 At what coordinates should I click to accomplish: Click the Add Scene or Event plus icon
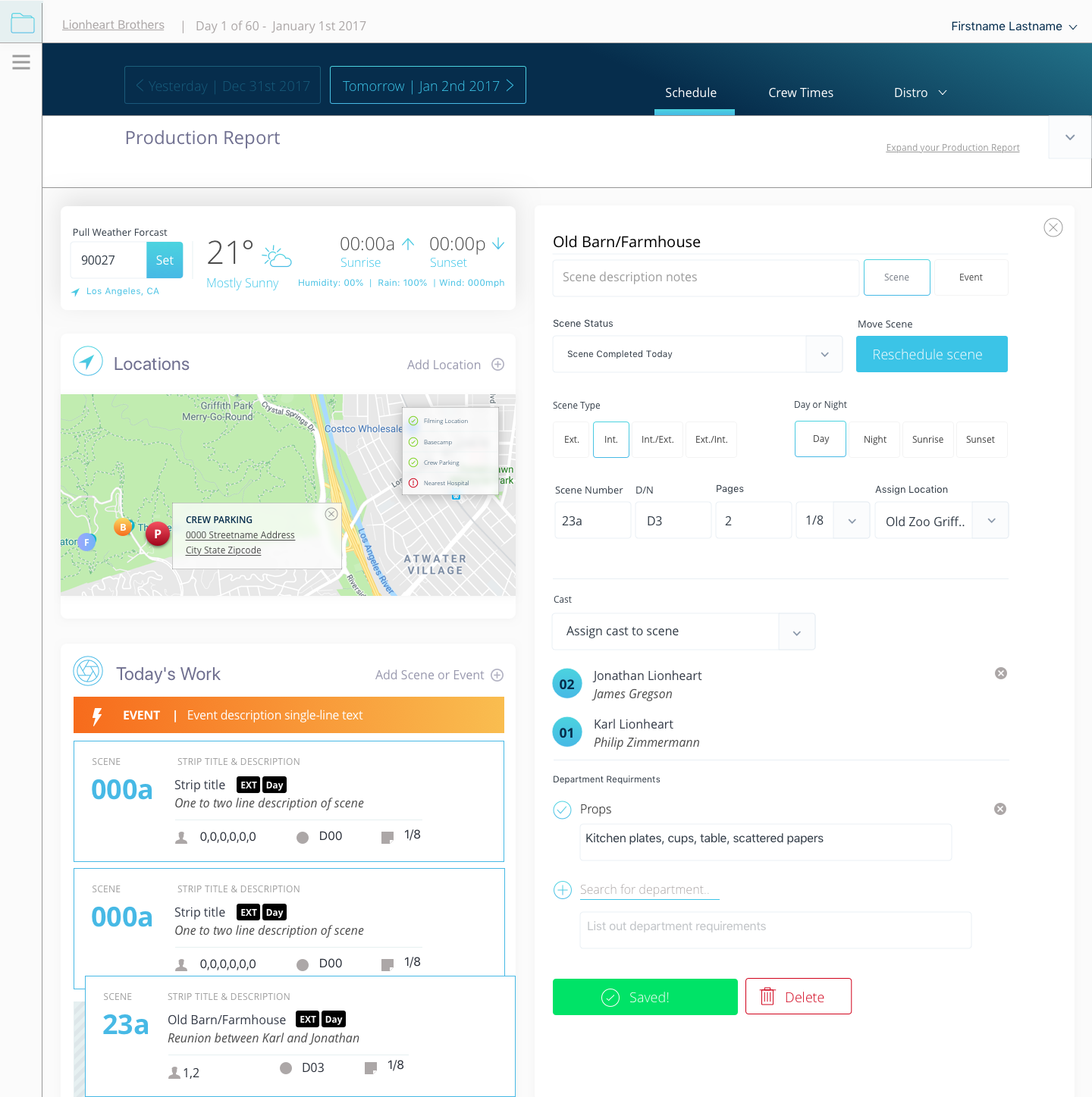(x=497, y=675)
